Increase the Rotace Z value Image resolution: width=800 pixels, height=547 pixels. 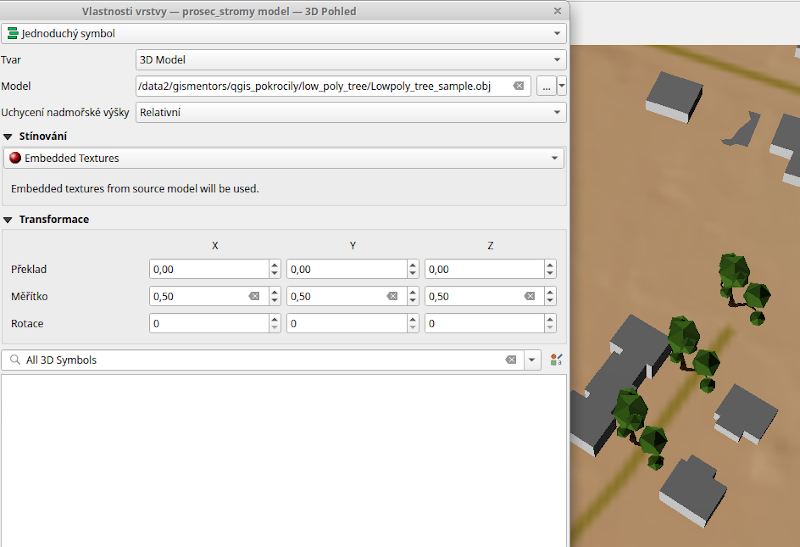pos(550,319)
